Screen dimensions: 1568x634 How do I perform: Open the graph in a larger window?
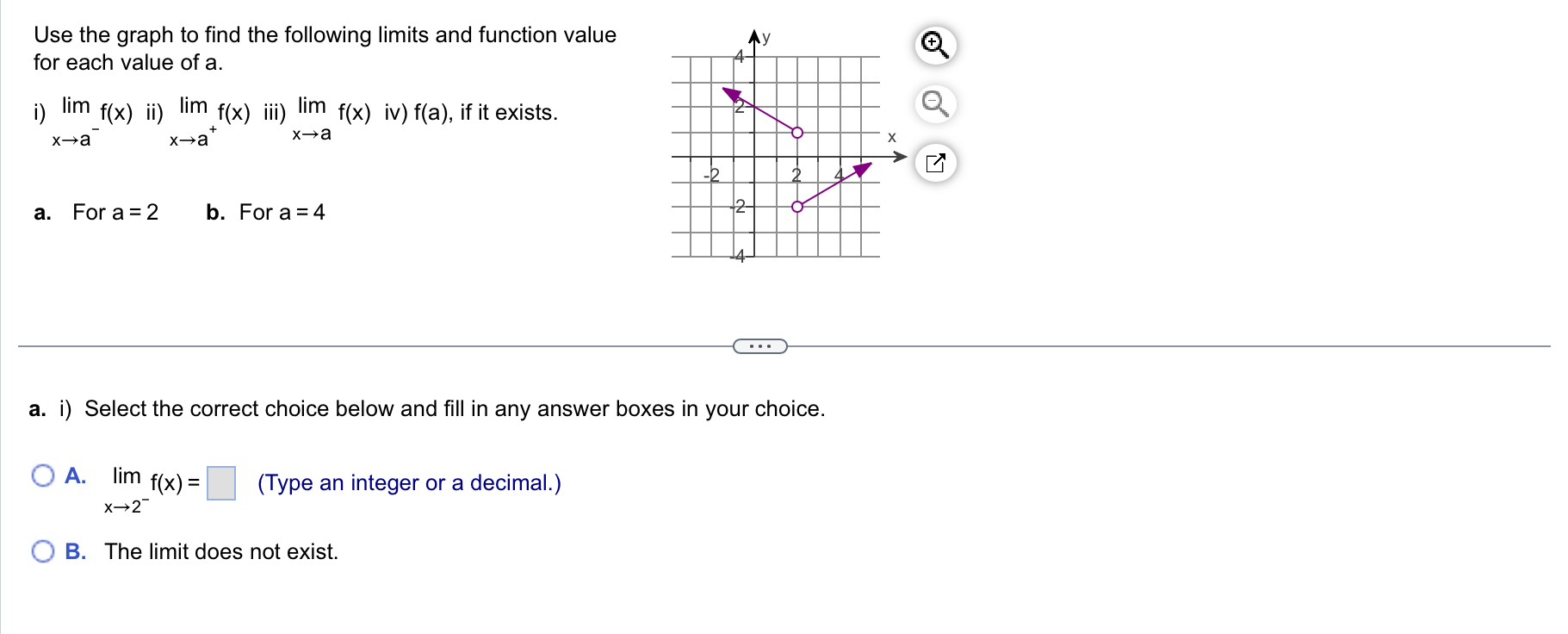pos(936,162)
